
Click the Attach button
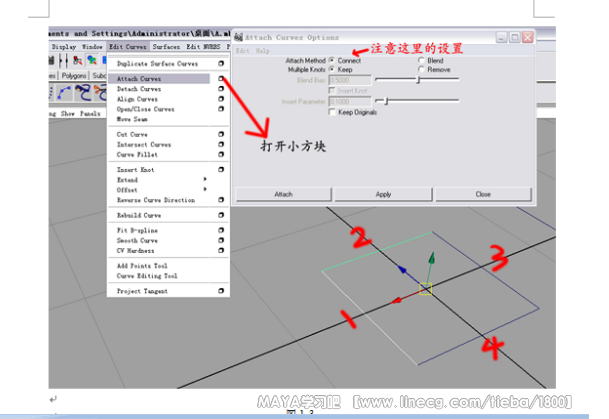coord(284,194)
